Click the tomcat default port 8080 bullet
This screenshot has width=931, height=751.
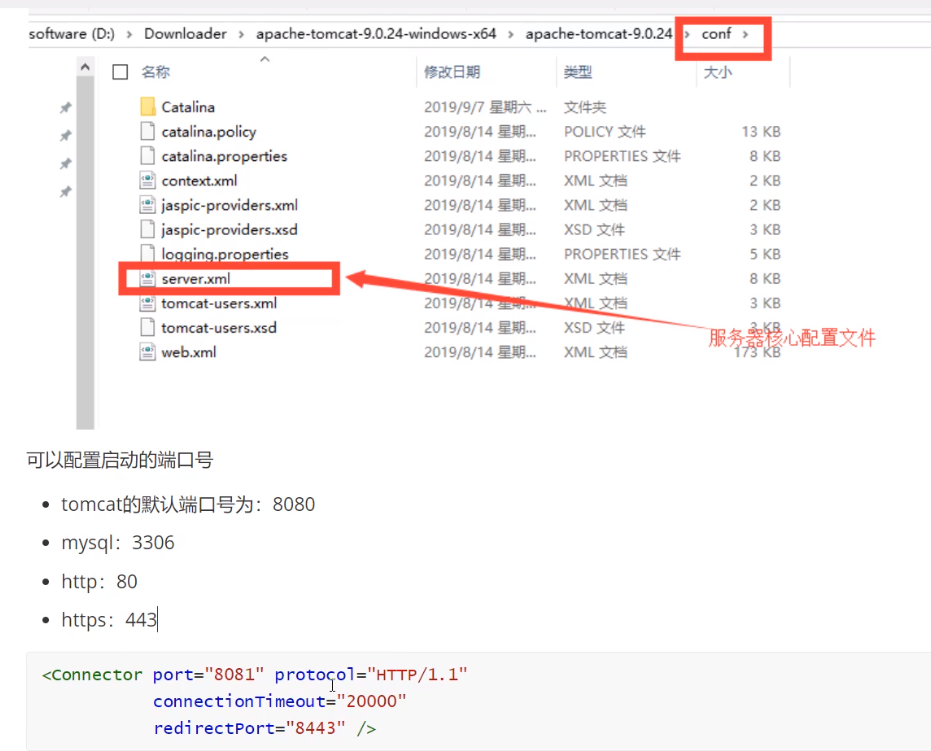point(188,505)
